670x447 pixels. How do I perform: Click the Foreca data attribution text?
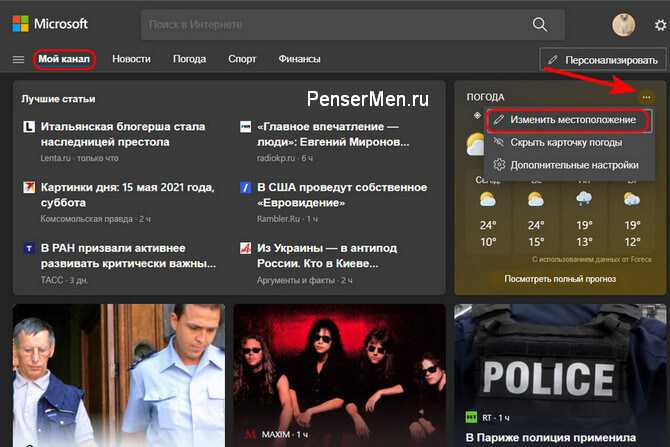[591, 259]
